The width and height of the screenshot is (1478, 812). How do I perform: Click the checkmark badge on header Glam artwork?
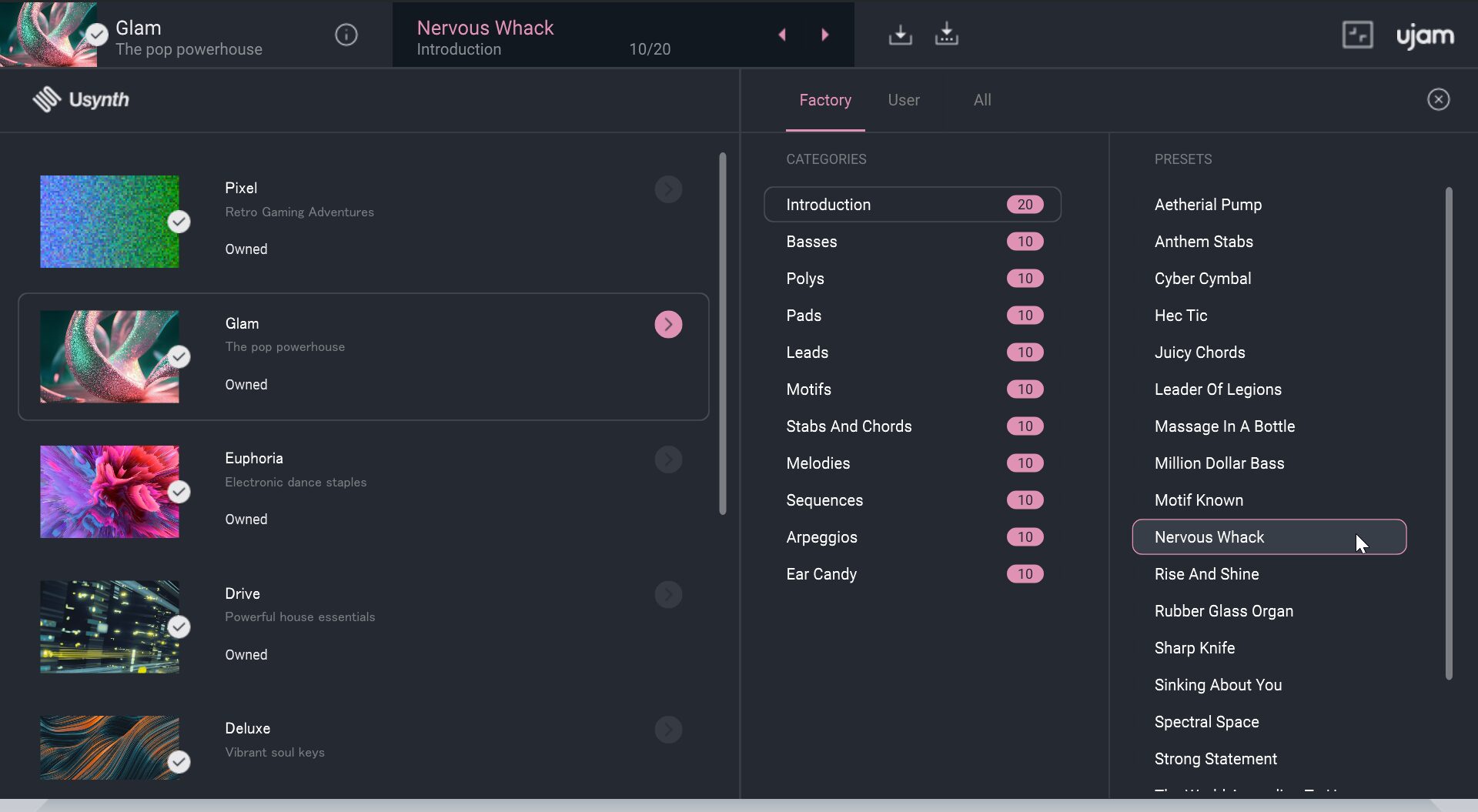tap(97, 35)
